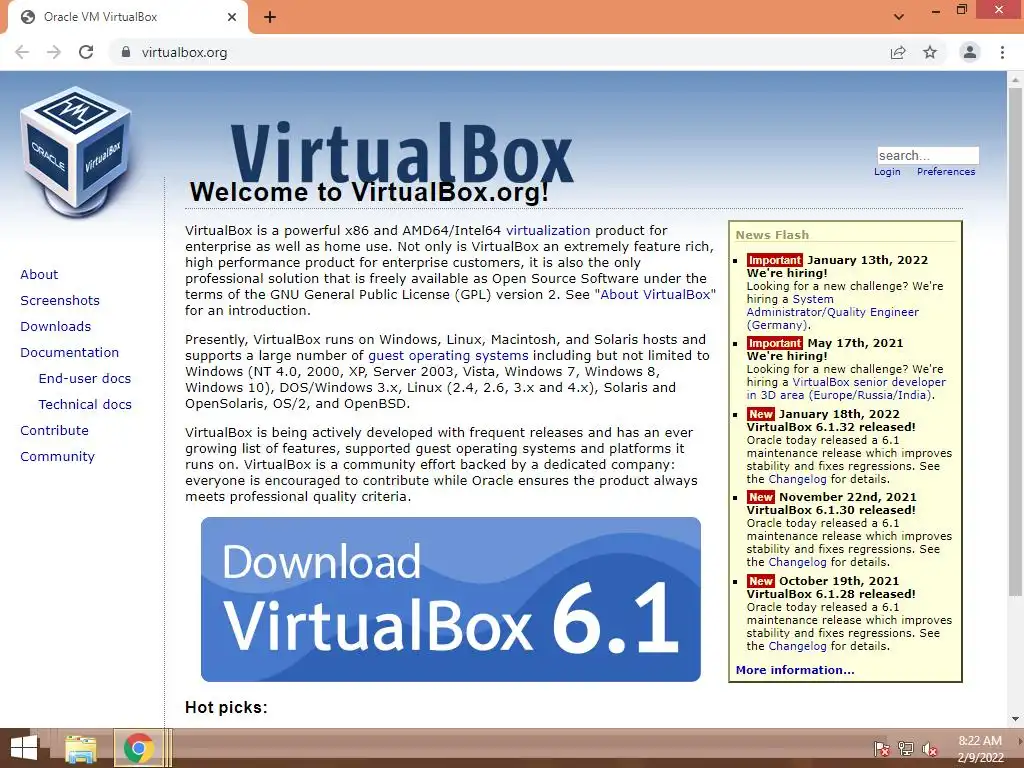Click the "News Flash" heading
Image resolution: width=1024 pixels, height=768 pixels.
pos(772,235)
